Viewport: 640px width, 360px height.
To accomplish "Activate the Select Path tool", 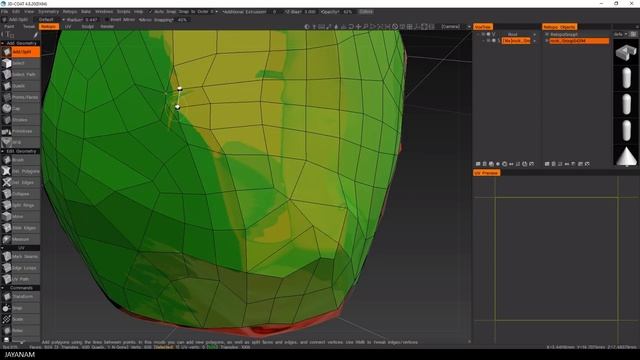I will point(20,75).
